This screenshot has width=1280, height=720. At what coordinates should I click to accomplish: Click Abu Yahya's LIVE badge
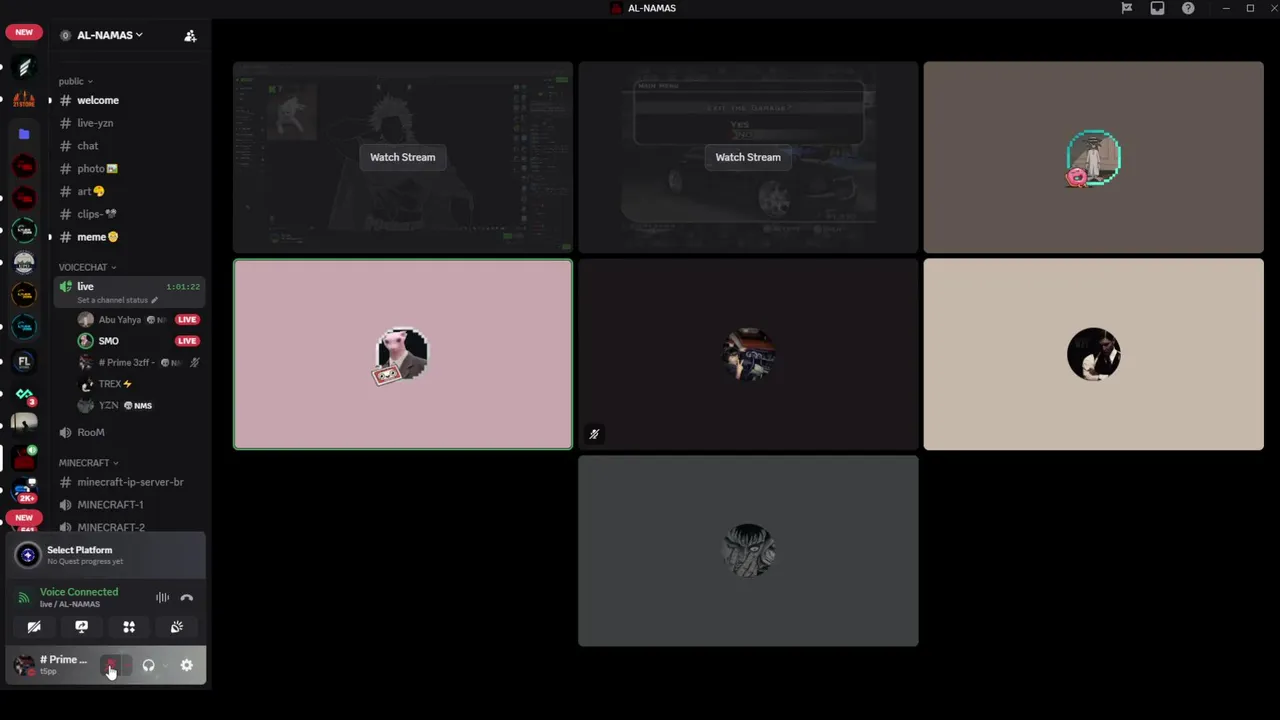[x=187, y=320]
